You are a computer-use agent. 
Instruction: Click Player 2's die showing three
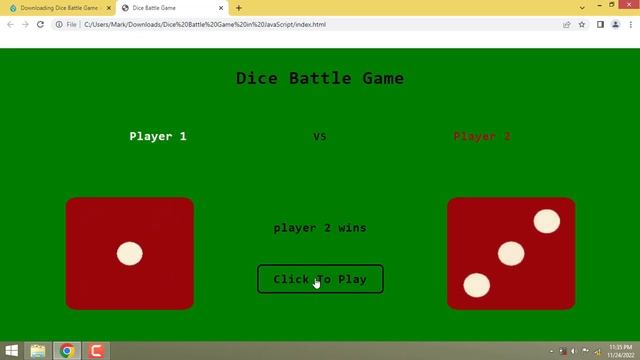[x=511, y=253]
